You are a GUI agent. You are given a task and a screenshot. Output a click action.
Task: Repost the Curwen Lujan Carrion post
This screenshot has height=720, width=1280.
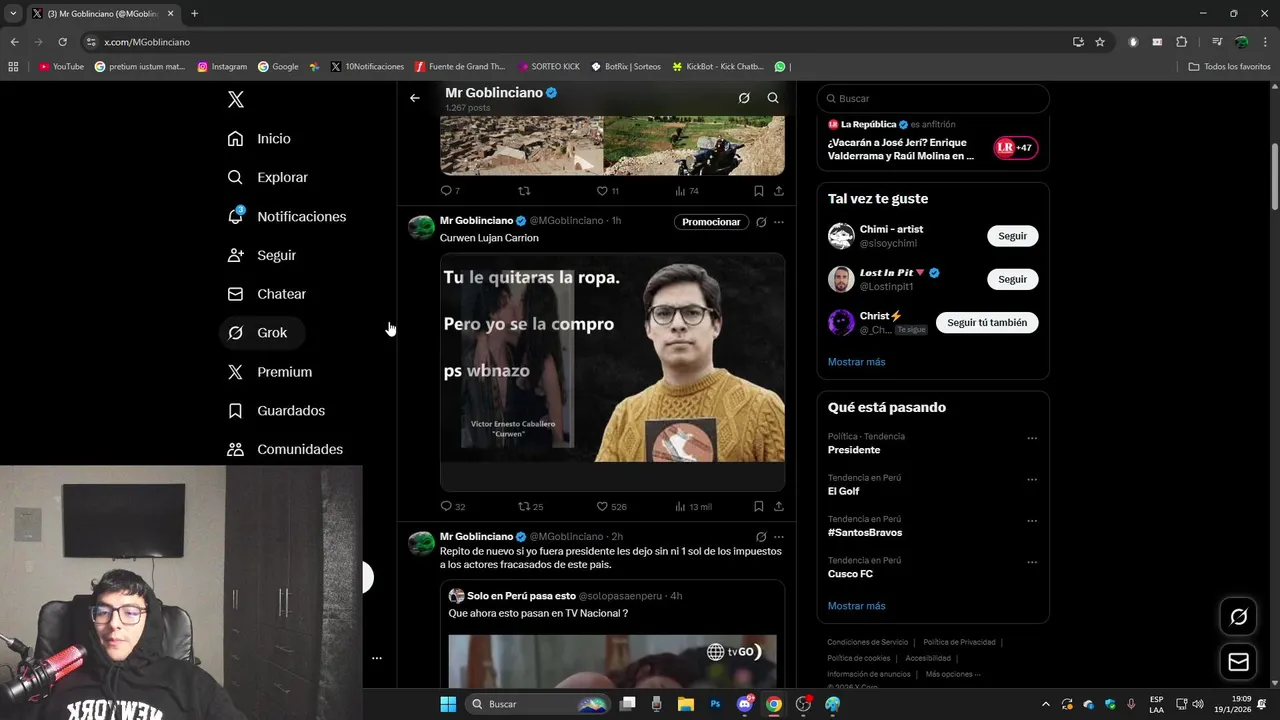tap(530, 507)
